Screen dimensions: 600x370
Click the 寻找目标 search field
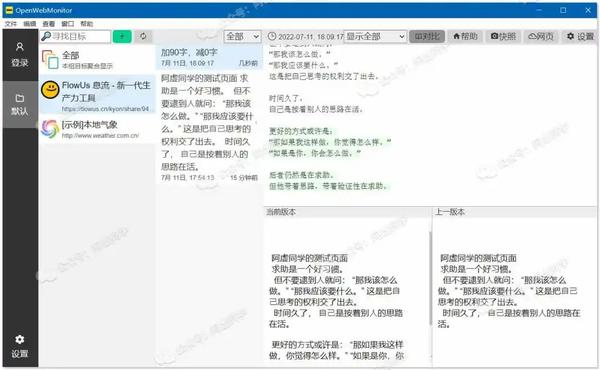pos(76,36)
